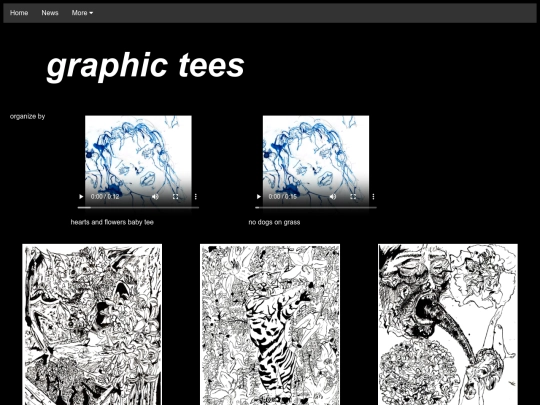Viewport: 540px width, 405px height.
Task: Open the More dropdown in navbar
Action: click(82, 13)
